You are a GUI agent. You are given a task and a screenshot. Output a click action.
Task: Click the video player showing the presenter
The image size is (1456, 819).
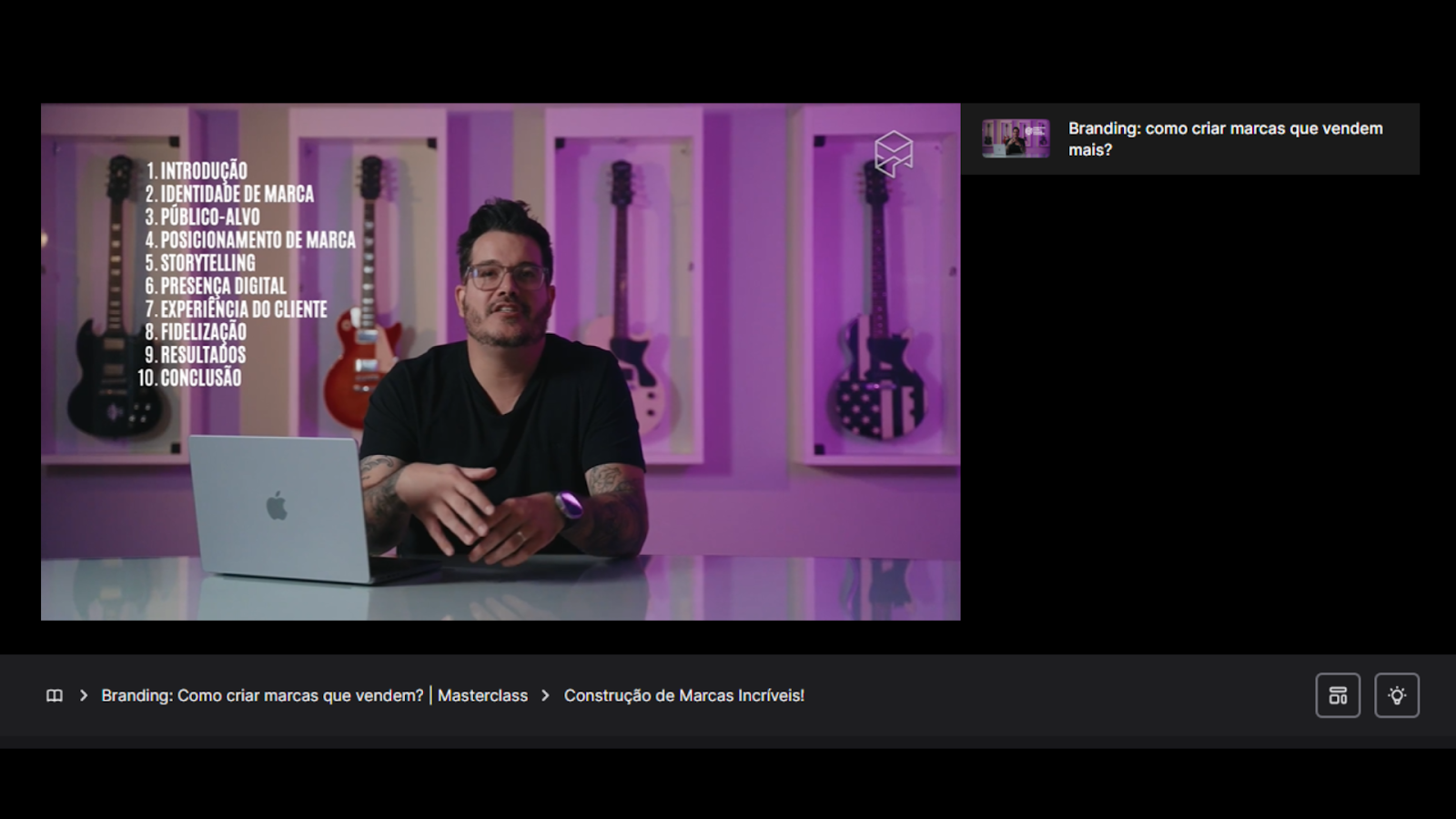pos(500,361)
